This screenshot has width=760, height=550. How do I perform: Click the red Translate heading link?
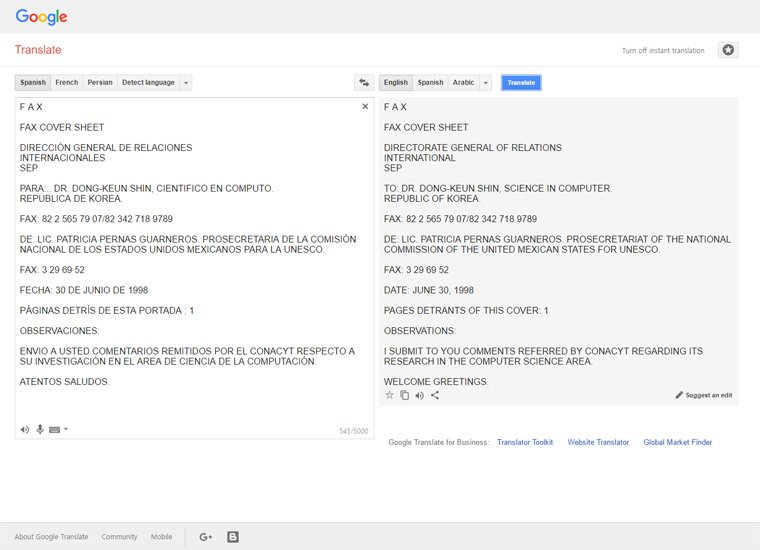click(x=38, y=49)
